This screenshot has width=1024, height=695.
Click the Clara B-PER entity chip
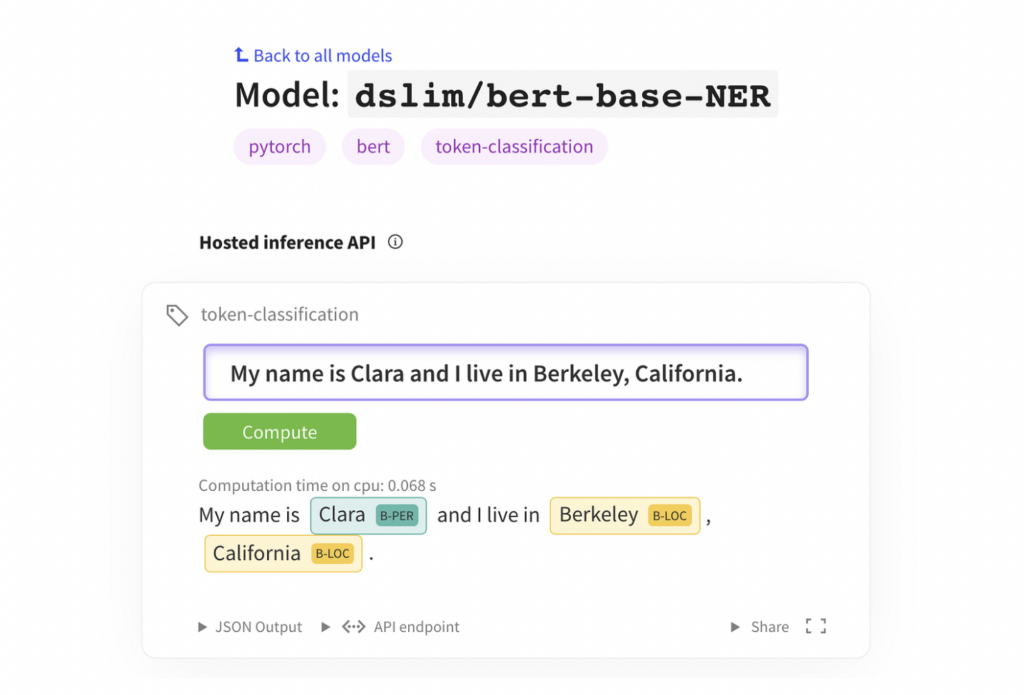point(368,515)
